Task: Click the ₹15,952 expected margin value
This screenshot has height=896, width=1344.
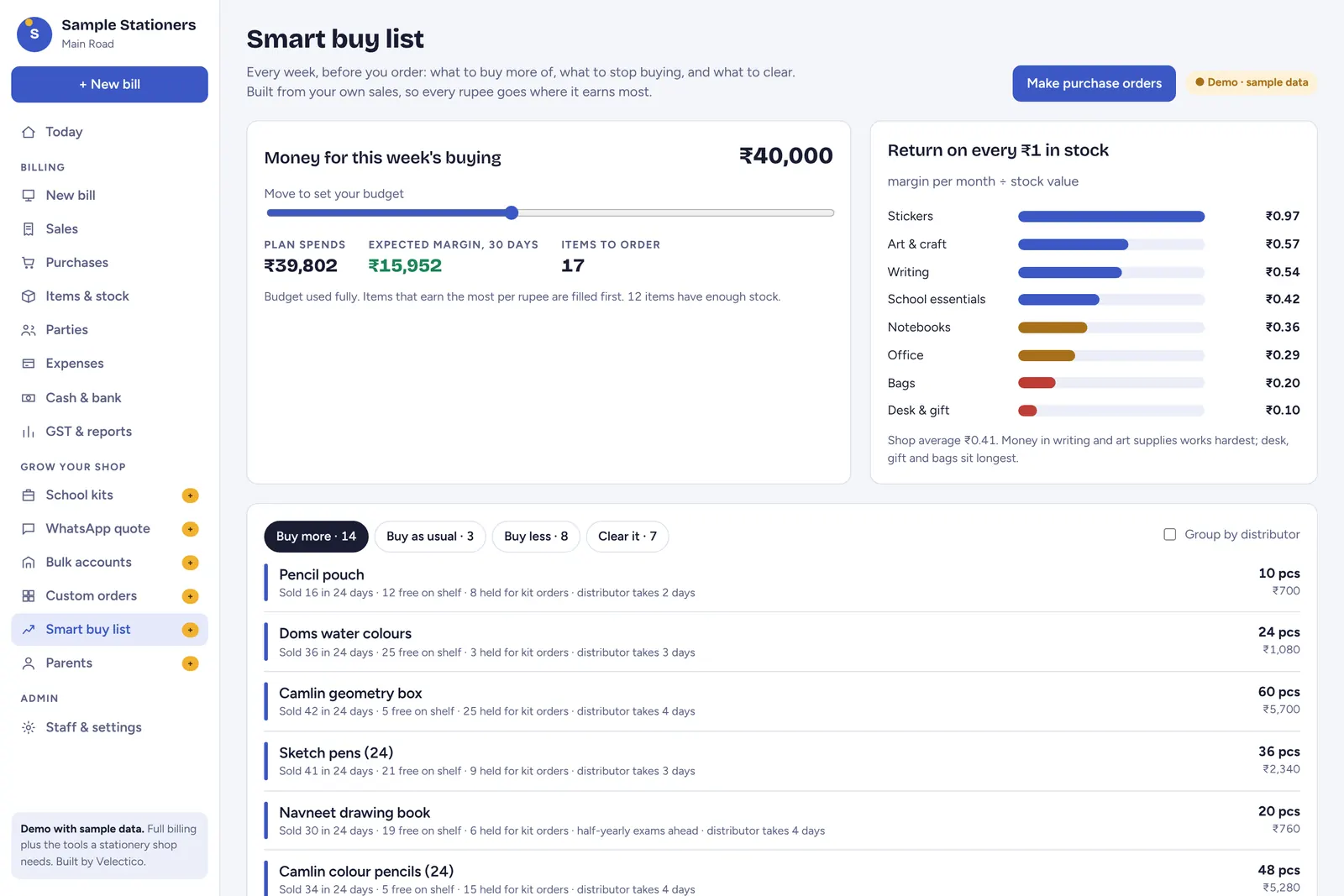Action: [405, 265]
